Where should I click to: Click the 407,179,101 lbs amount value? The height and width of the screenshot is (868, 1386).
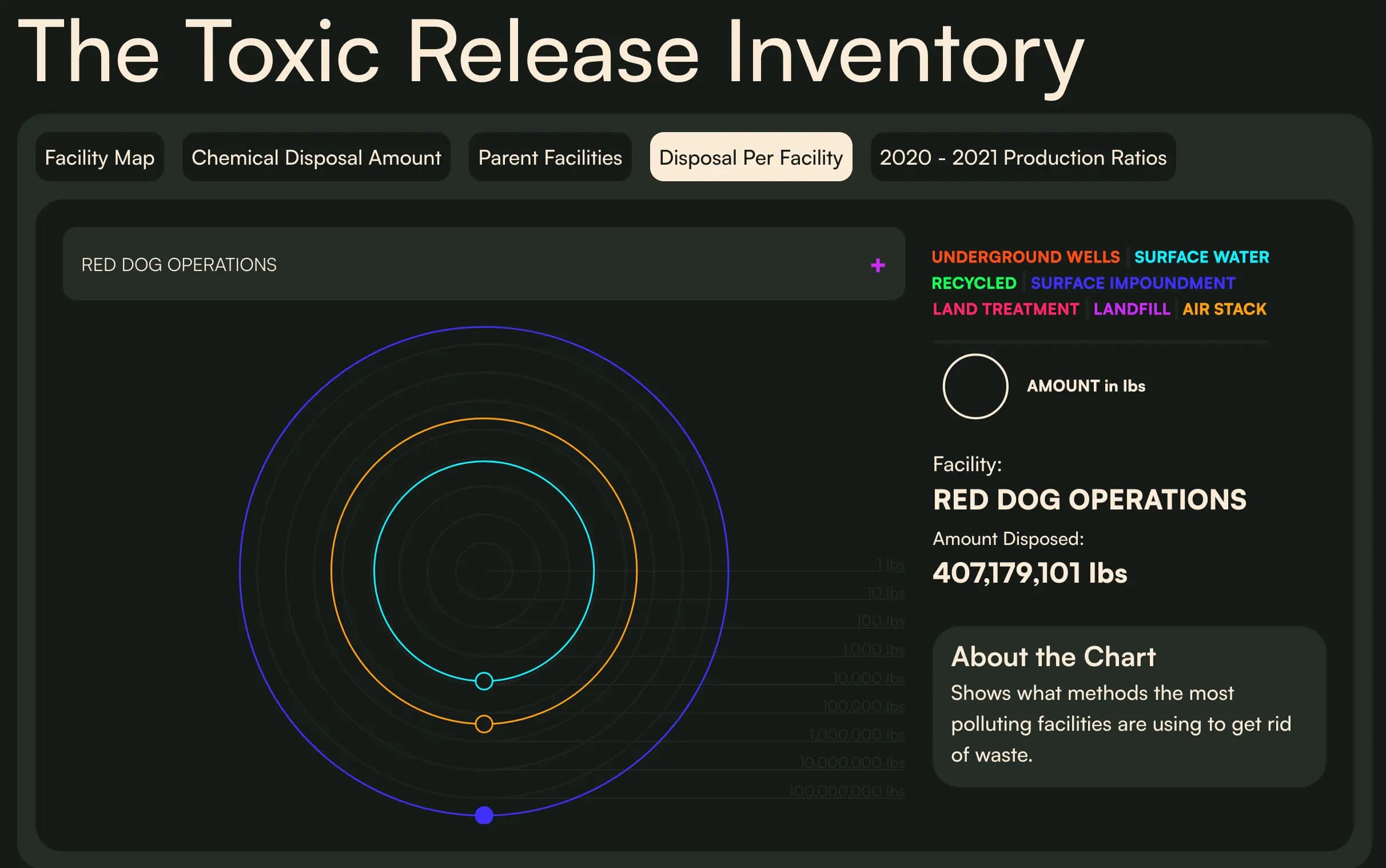tap(1030, 573)
